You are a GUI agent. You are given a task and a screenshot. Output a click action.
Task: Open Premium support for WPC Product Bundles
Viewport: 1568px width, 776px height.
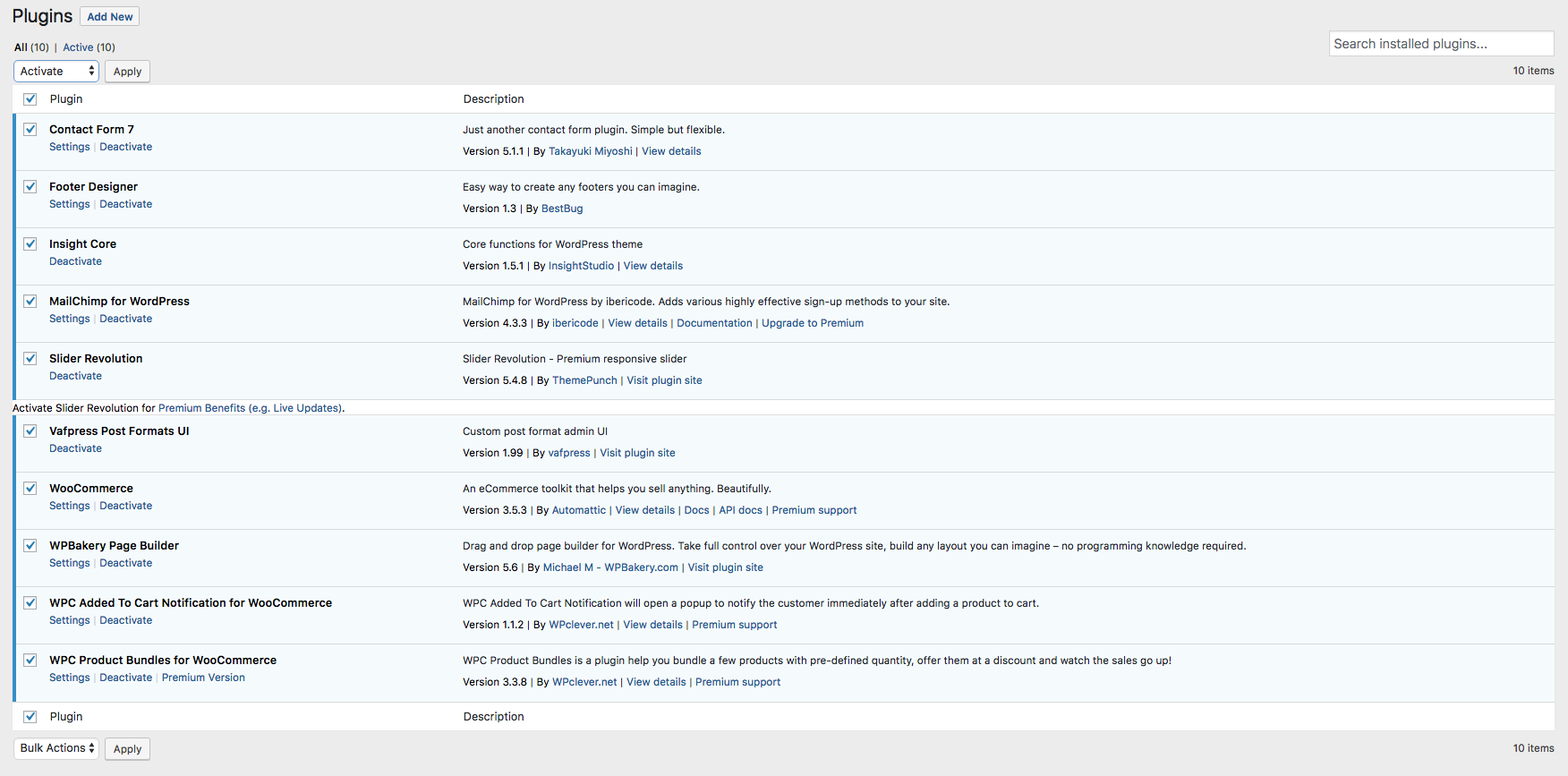click(x=737, y=682)
